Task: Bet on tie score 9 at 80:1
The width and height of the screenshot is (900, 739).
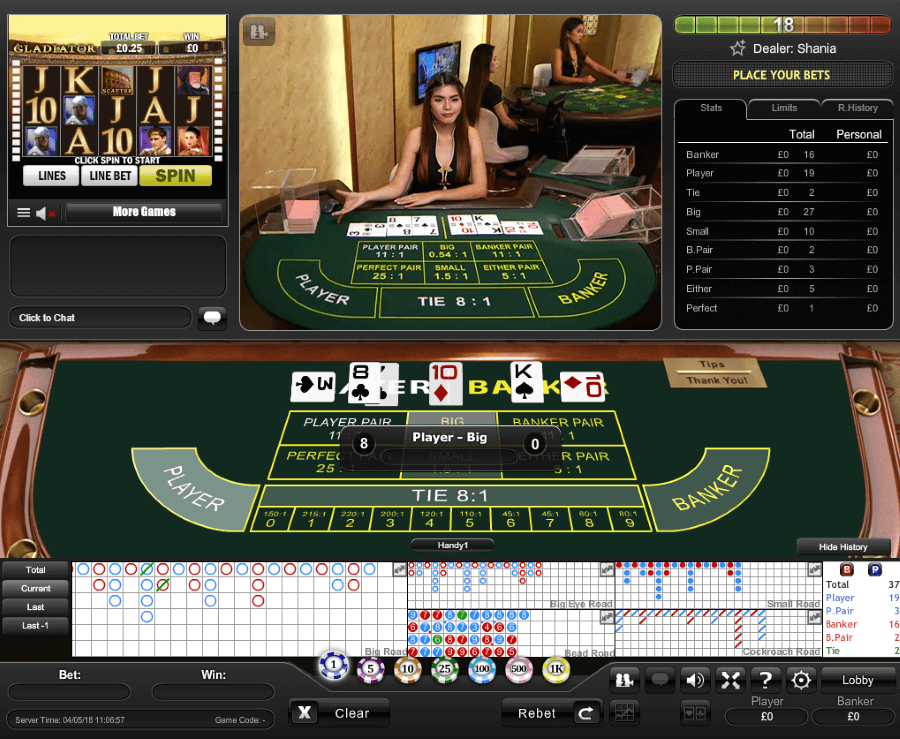Action: point(629,519)
